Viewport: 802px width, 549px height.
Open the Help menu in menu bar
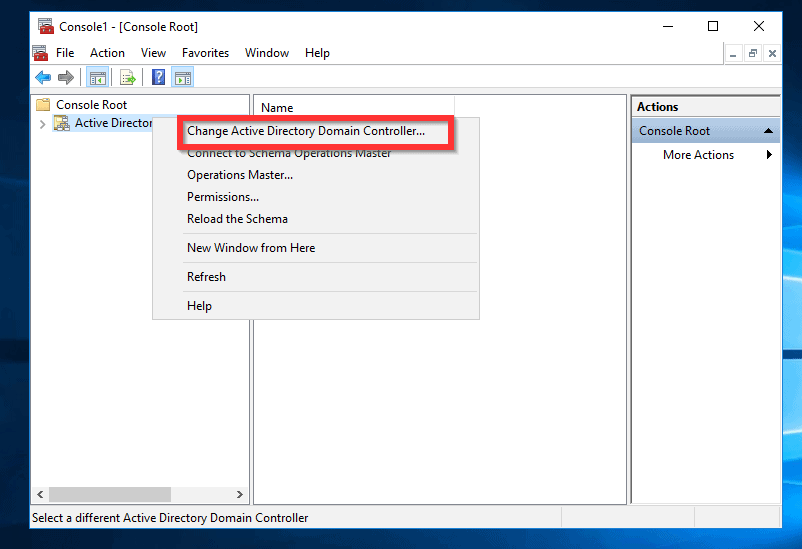tap(317, 53)
